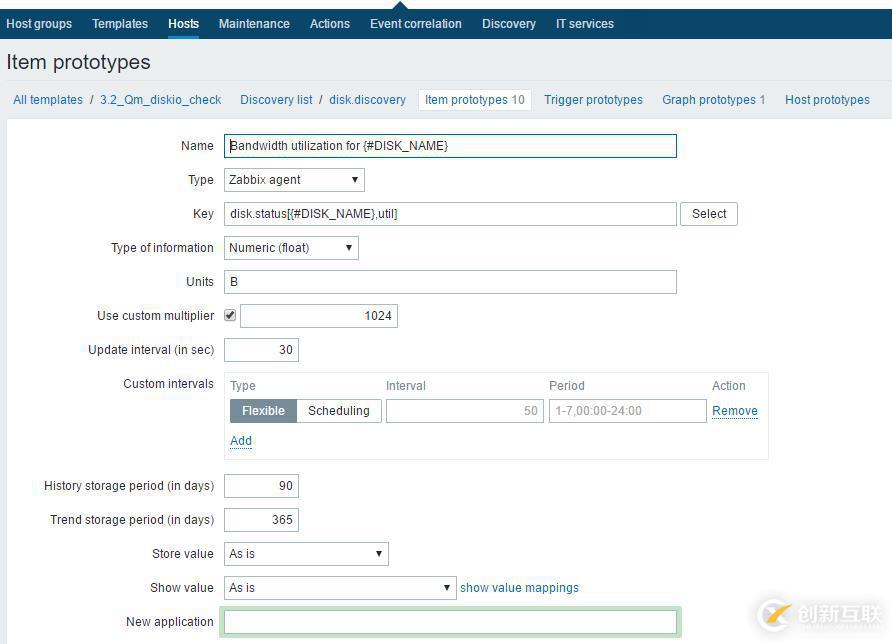Select the Flexible interval type
The height and width of the screenshot is (644, 892).
[263, 411]
